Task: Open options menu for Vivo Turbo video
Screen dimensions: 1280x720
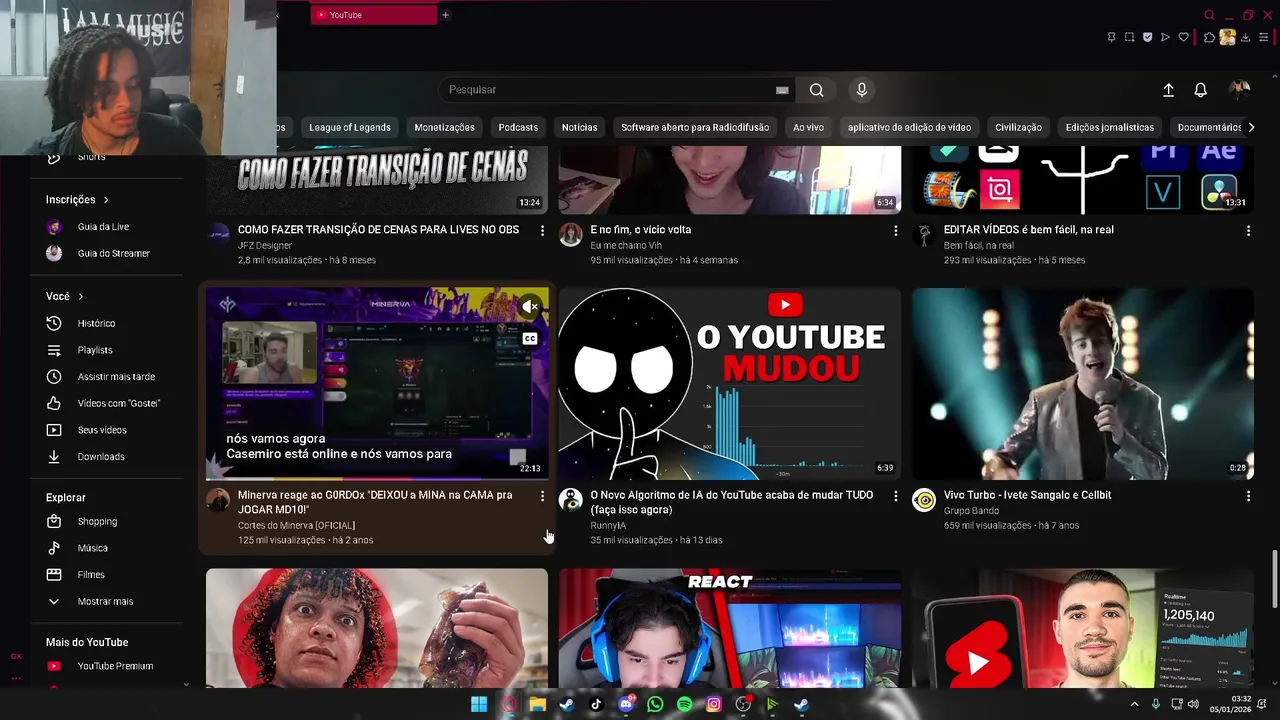Action: click(1248, 496)
